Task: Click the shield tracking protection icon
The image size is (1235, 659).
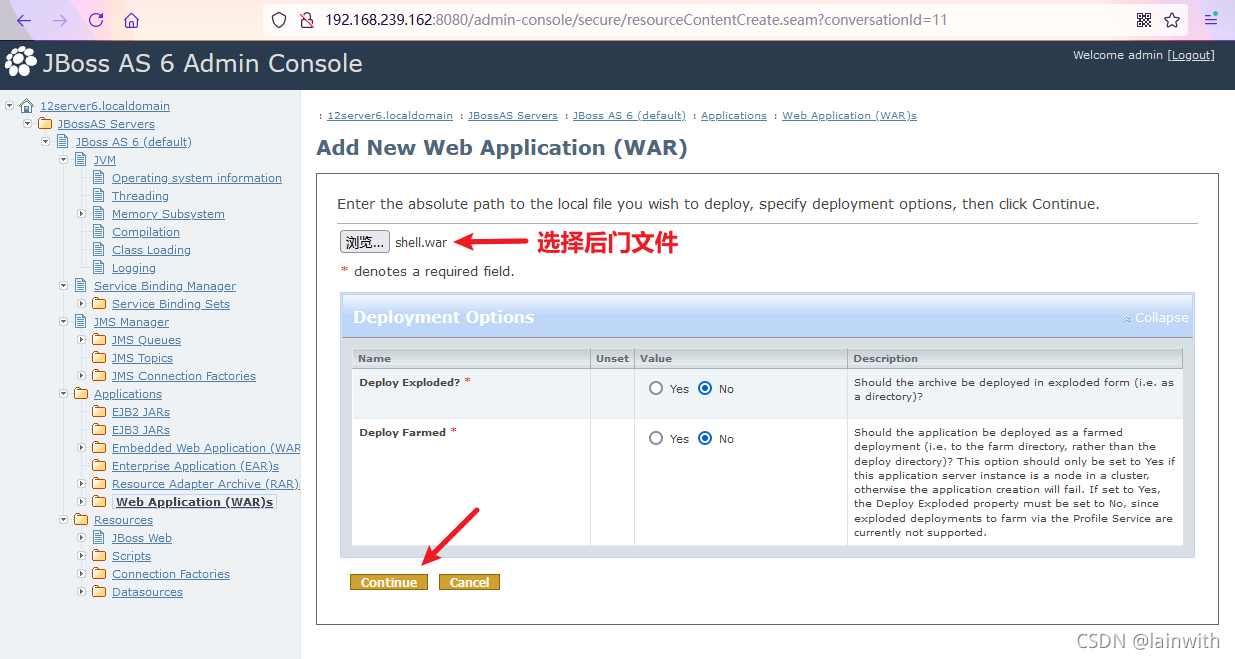Action: 280,20
